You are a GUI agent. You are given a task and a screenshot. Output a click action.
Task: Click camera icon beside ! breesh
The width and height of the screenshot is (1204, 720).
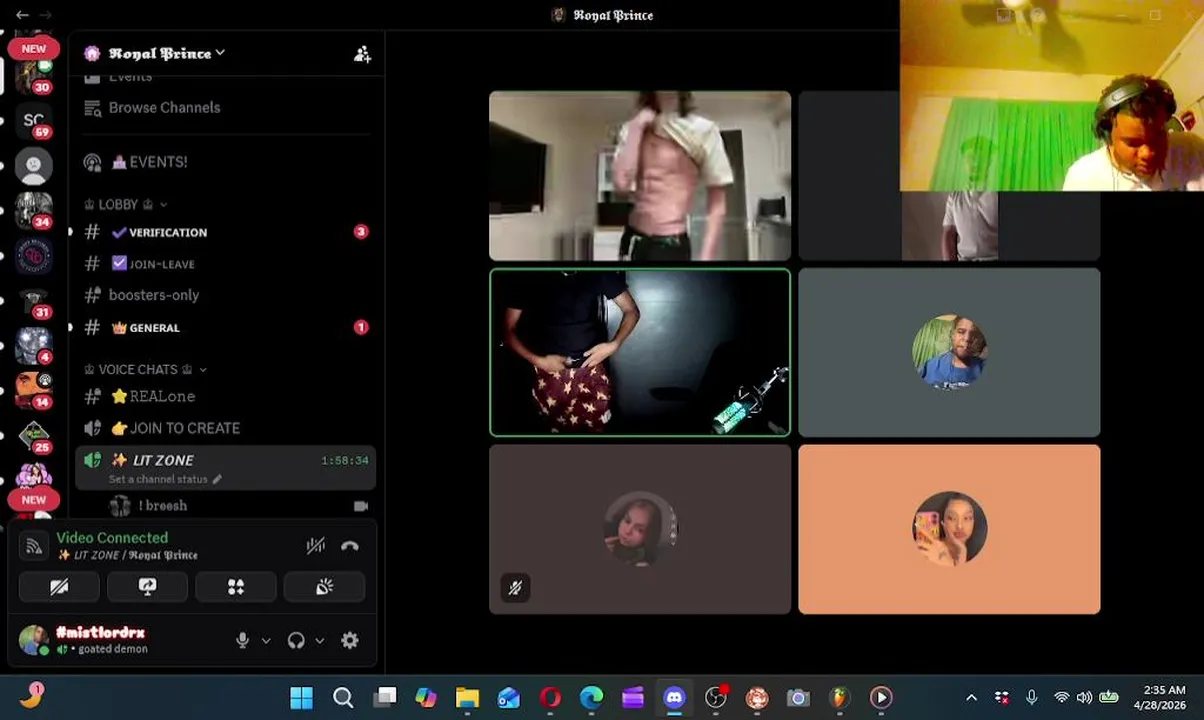pos(361,506)
